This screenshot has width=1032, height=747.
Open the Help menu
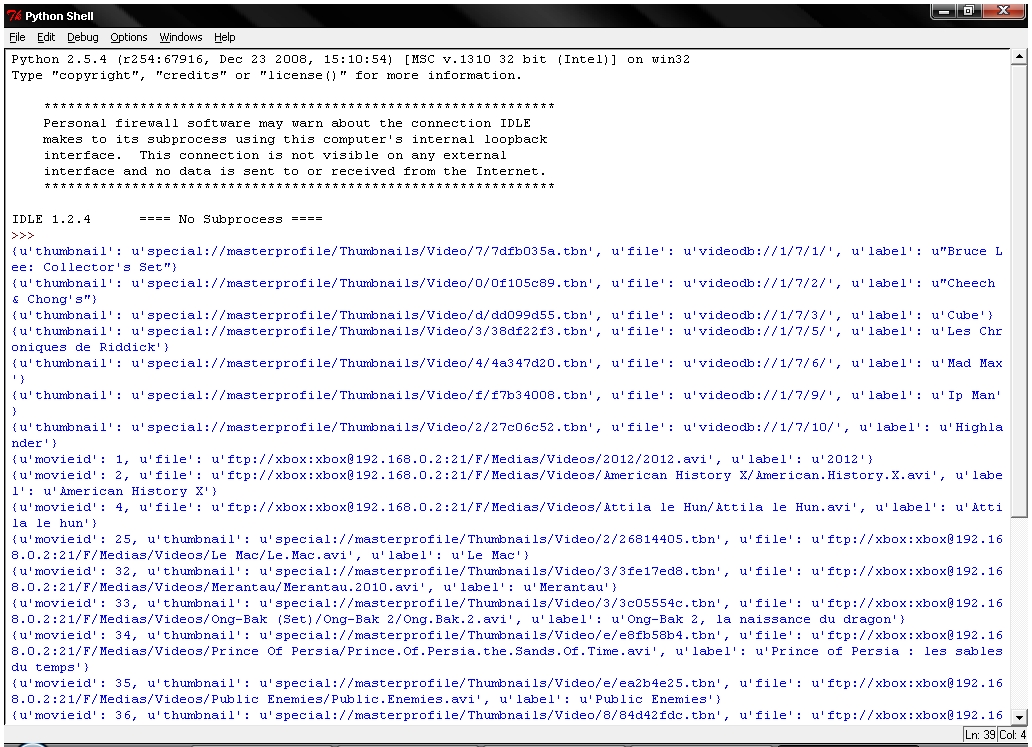tap(225, 37)
